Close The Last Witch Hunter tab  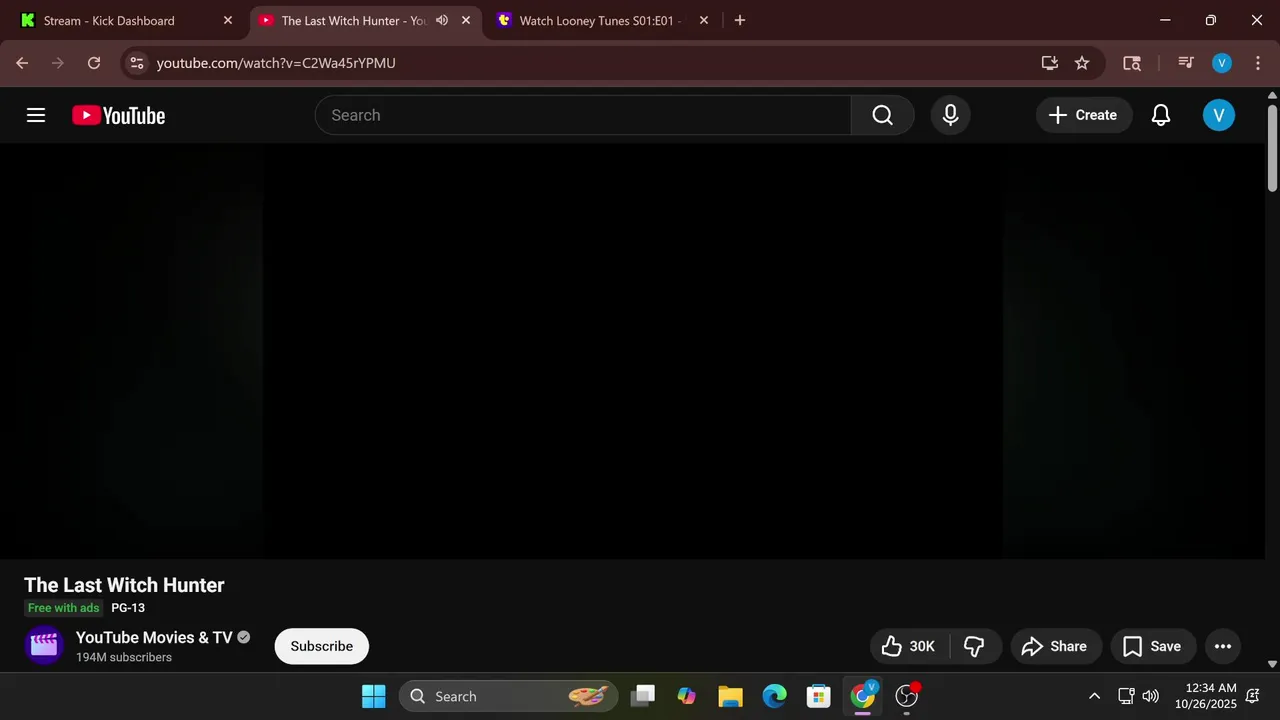[465, 20]
